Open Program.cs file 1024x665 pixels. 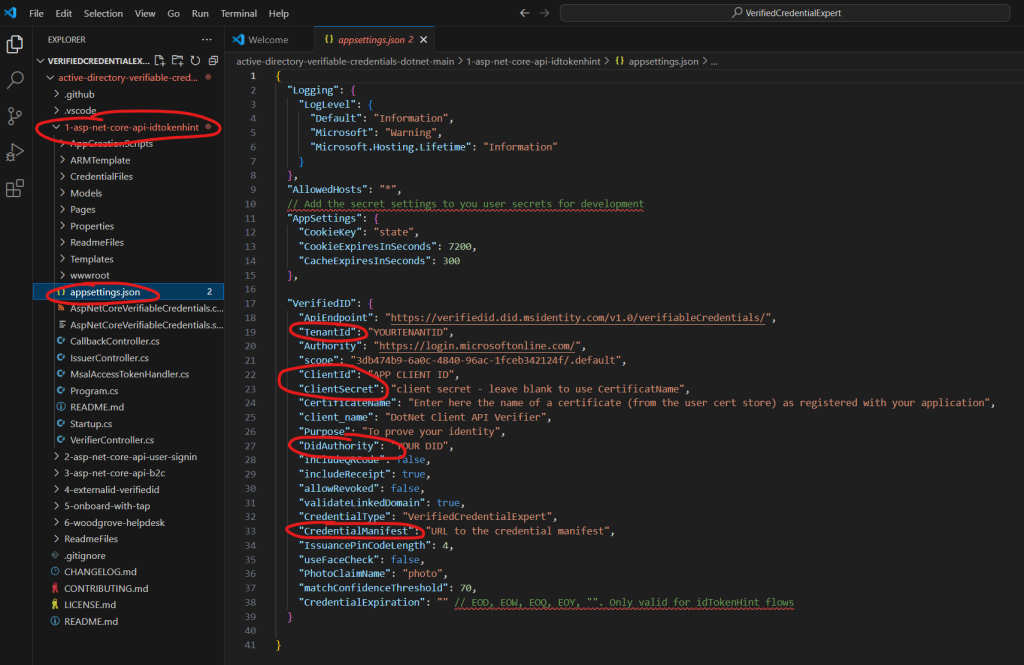pyautogui.click(x=94, y=391)
